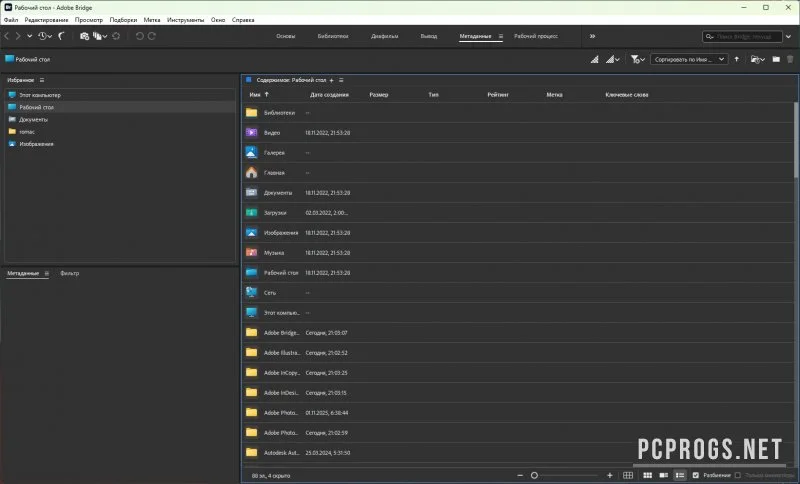Viewport: 800px width, 484px height.
Task: Click the Open in Camera Raw icon
Action: point(116,36)
